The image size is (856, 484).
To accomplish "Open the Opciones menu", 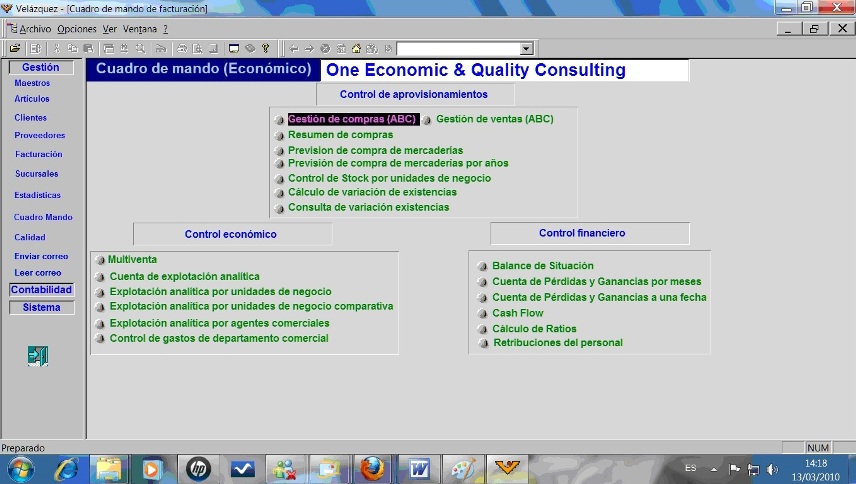I will pos(76,29).
